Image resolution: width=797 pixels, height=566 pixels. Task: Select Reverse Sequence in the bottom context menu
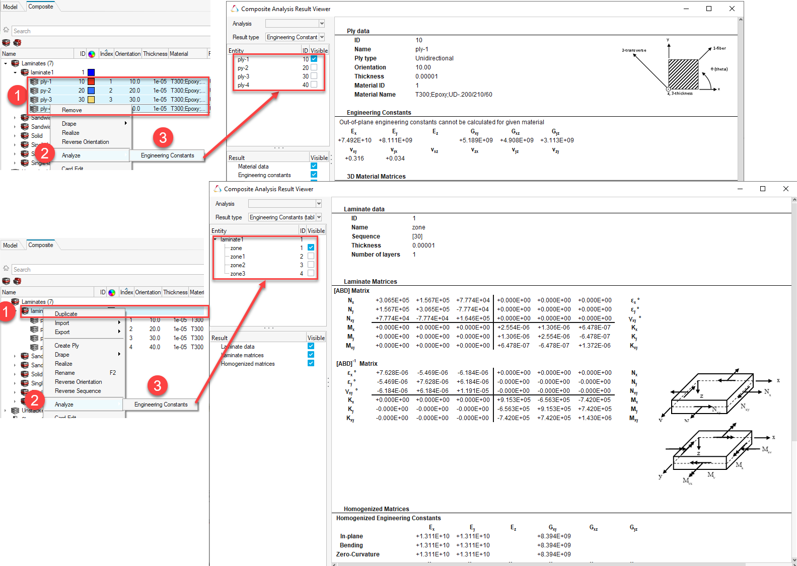pyautogui.click(x=77, y=391)
